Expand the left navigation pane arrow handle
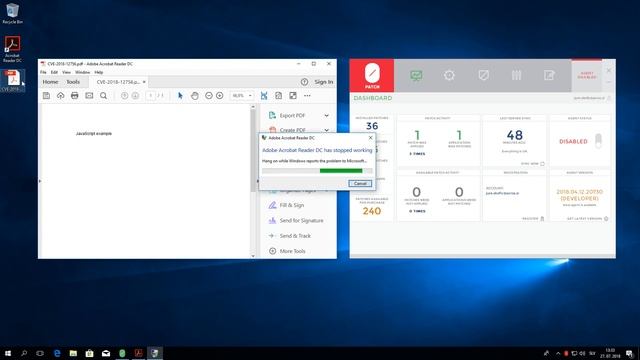640x360 pixels. [x=40, y=181]
